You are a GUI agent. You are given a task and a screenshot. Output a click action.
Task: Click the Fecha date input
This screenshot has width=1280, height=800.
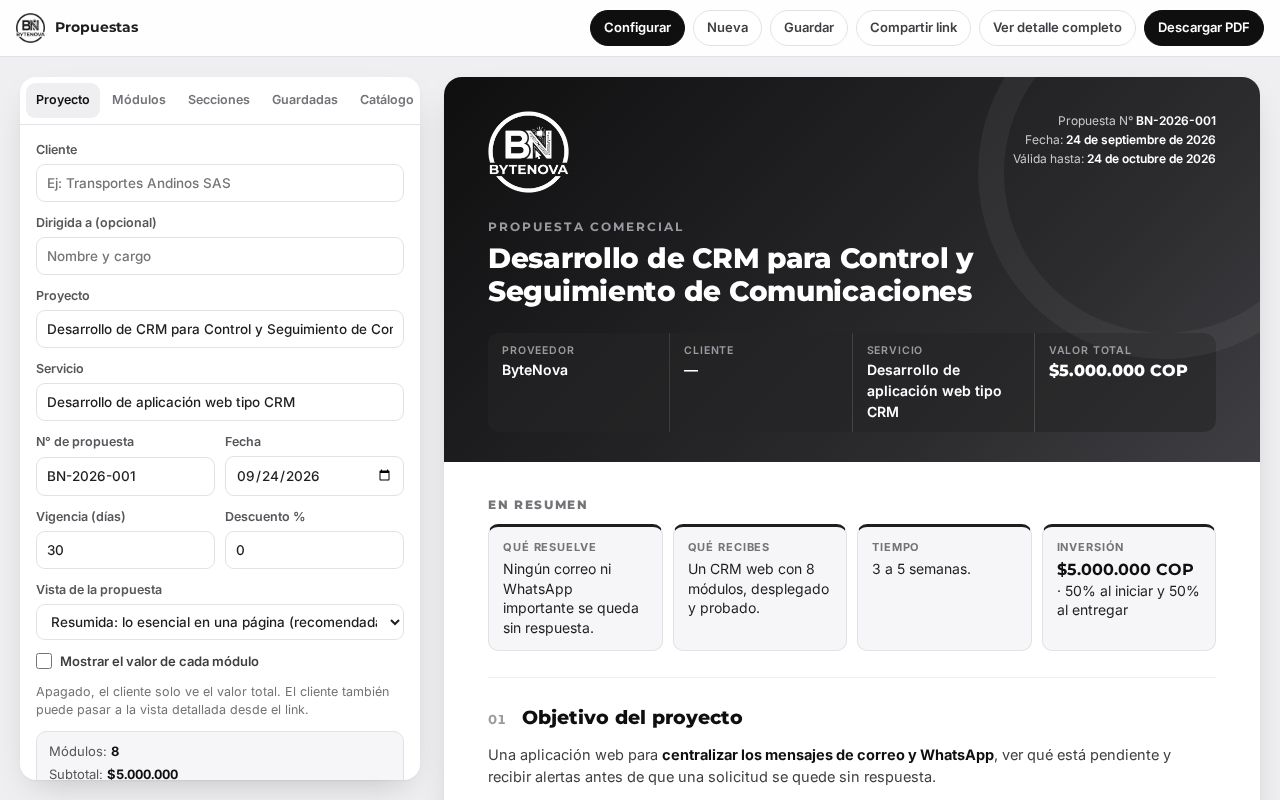[314, 476]
